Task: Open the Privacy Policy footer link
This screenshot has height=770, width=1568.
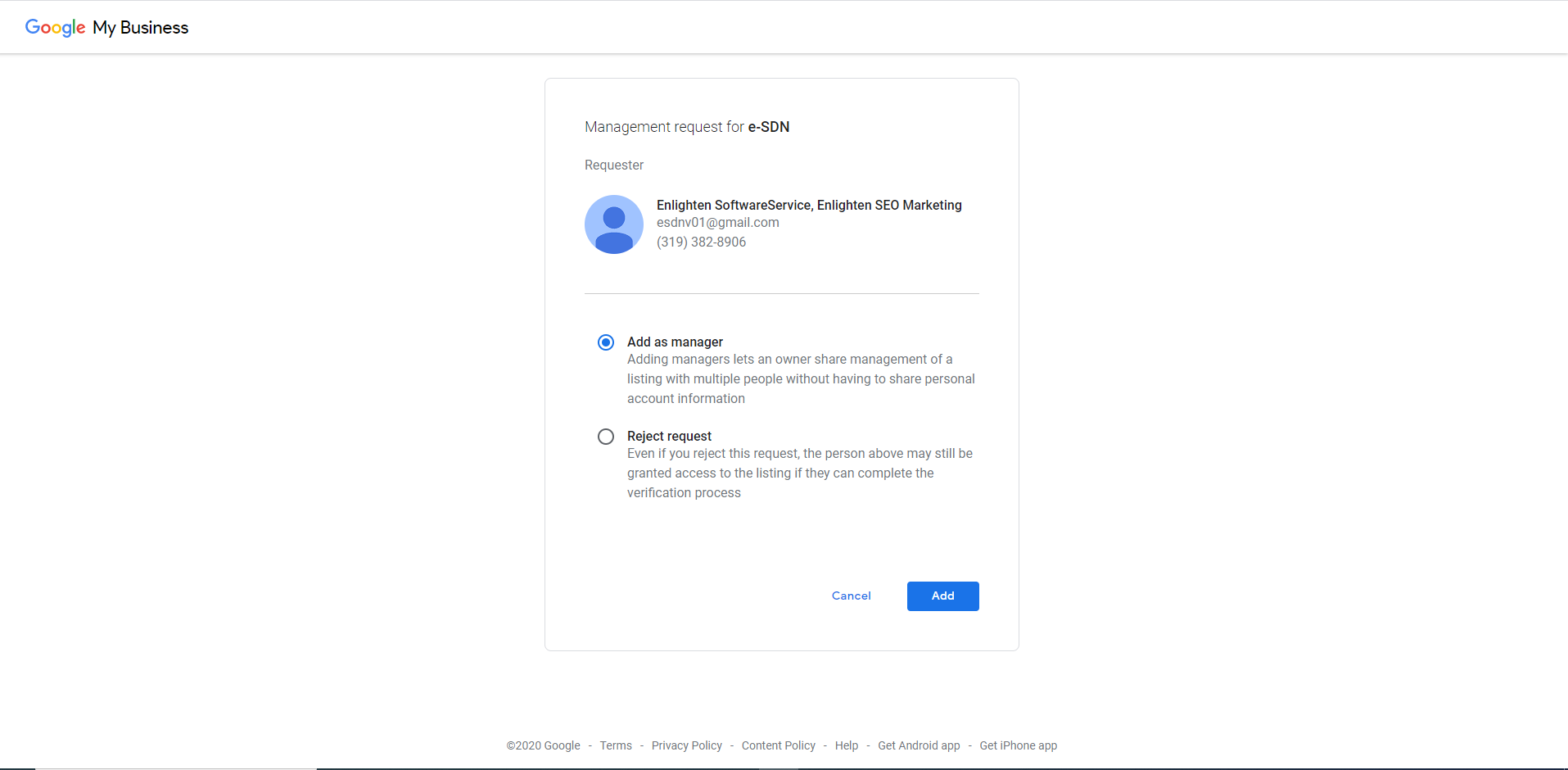Action: [x=687, y=745]
